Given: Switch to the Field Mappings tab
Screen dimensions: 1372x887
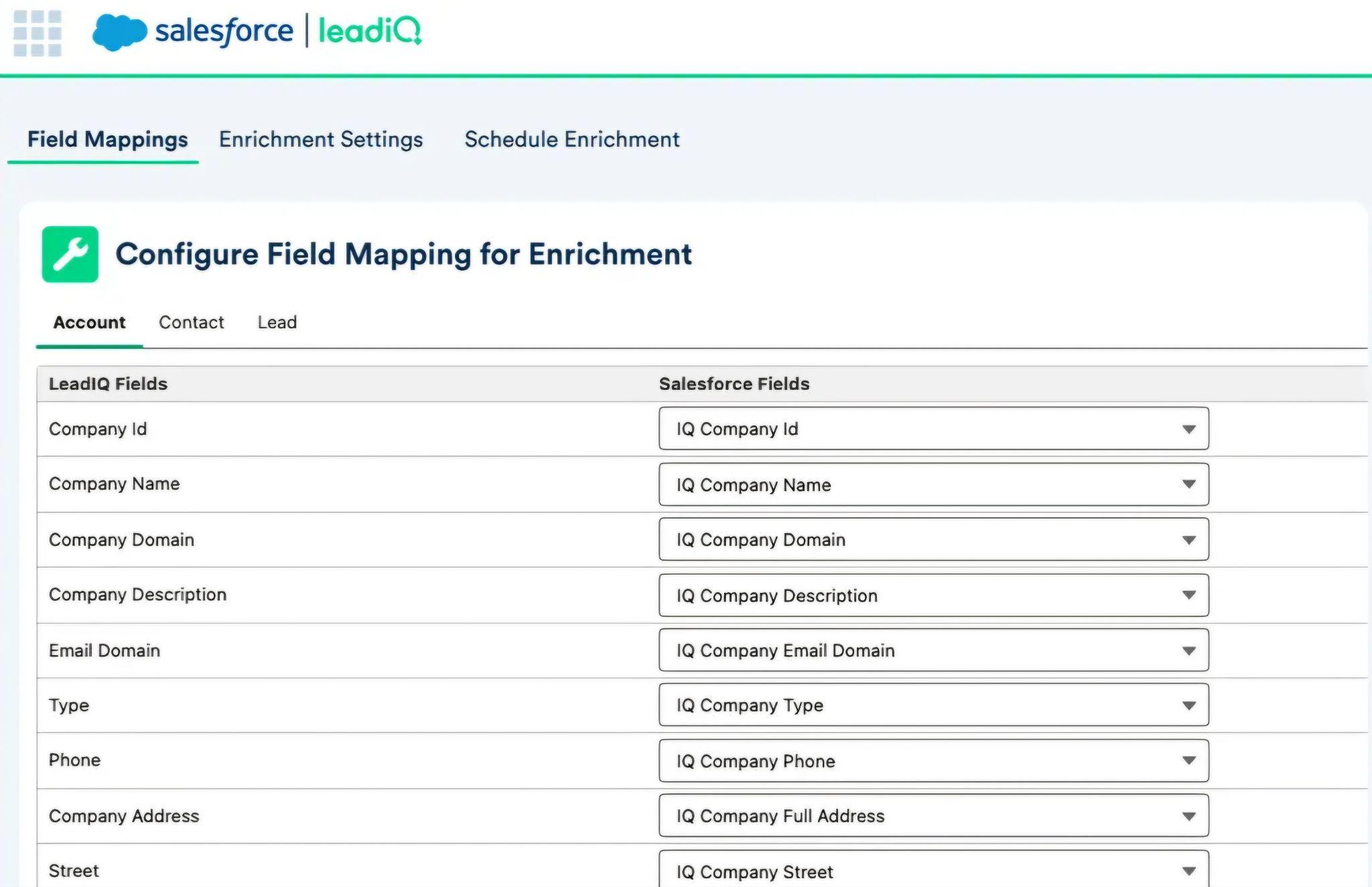Looking at the screenshot, I should pos(107,139).
